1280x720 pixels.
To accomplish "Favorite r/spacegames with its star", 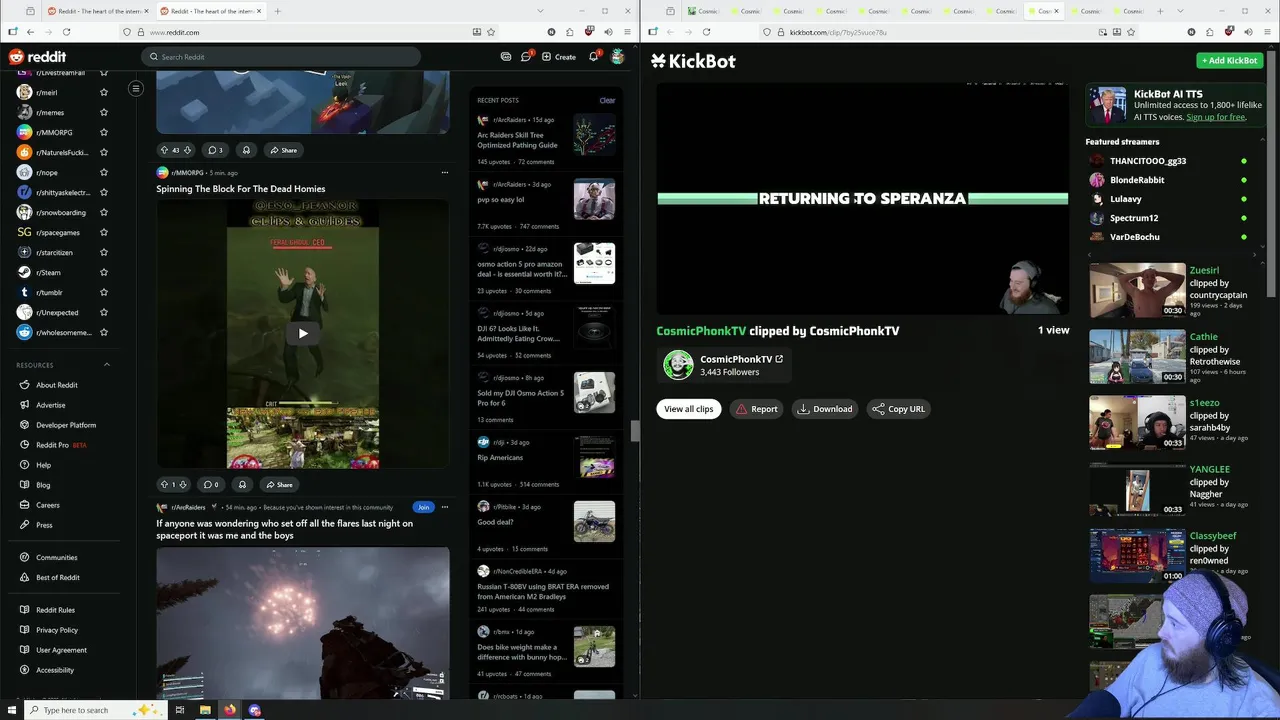I will (x=104, y=232).
